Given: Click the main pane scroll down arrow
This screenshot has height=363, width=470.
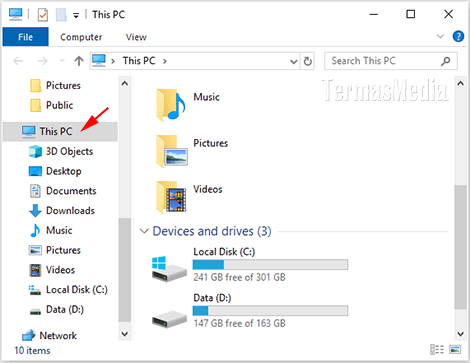Looking at the screenshot, I should [x=460, y=333].
